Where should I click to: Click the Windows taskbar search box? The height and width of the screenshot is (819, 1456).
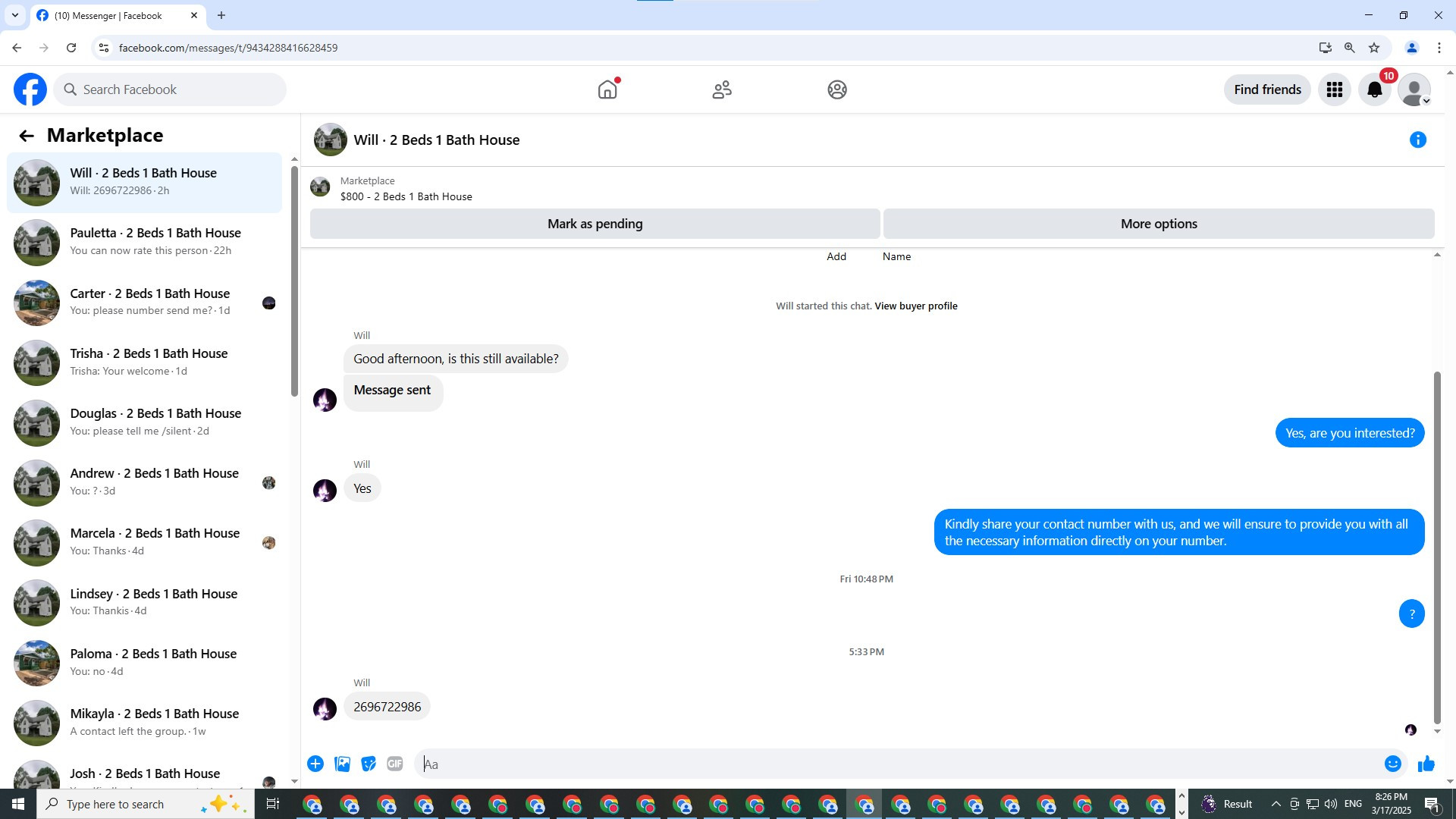point(146,804)
